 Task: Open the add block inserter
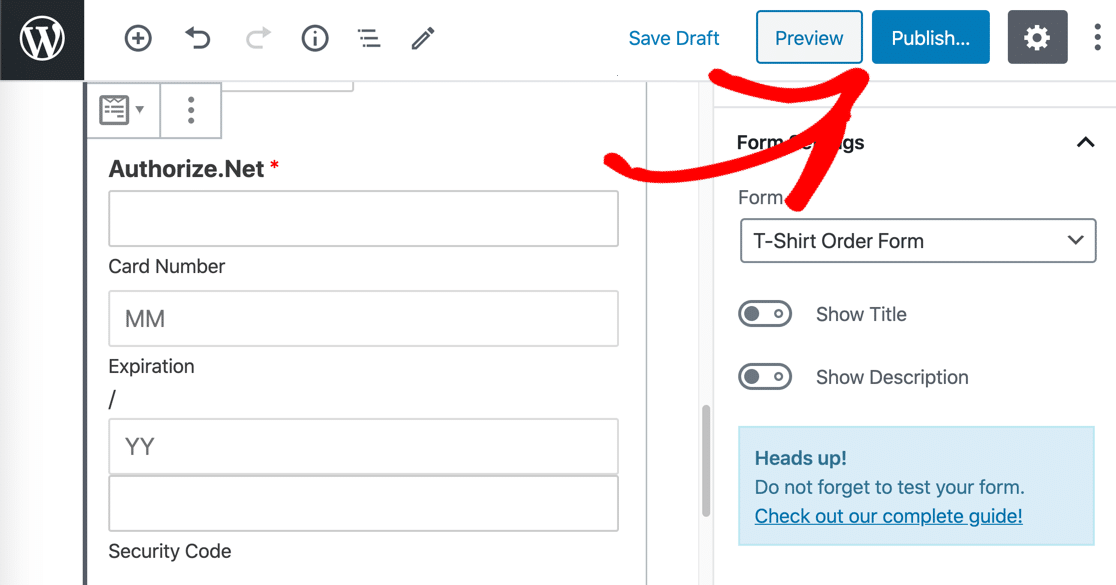pyautogui.click(x=138, y=39)
